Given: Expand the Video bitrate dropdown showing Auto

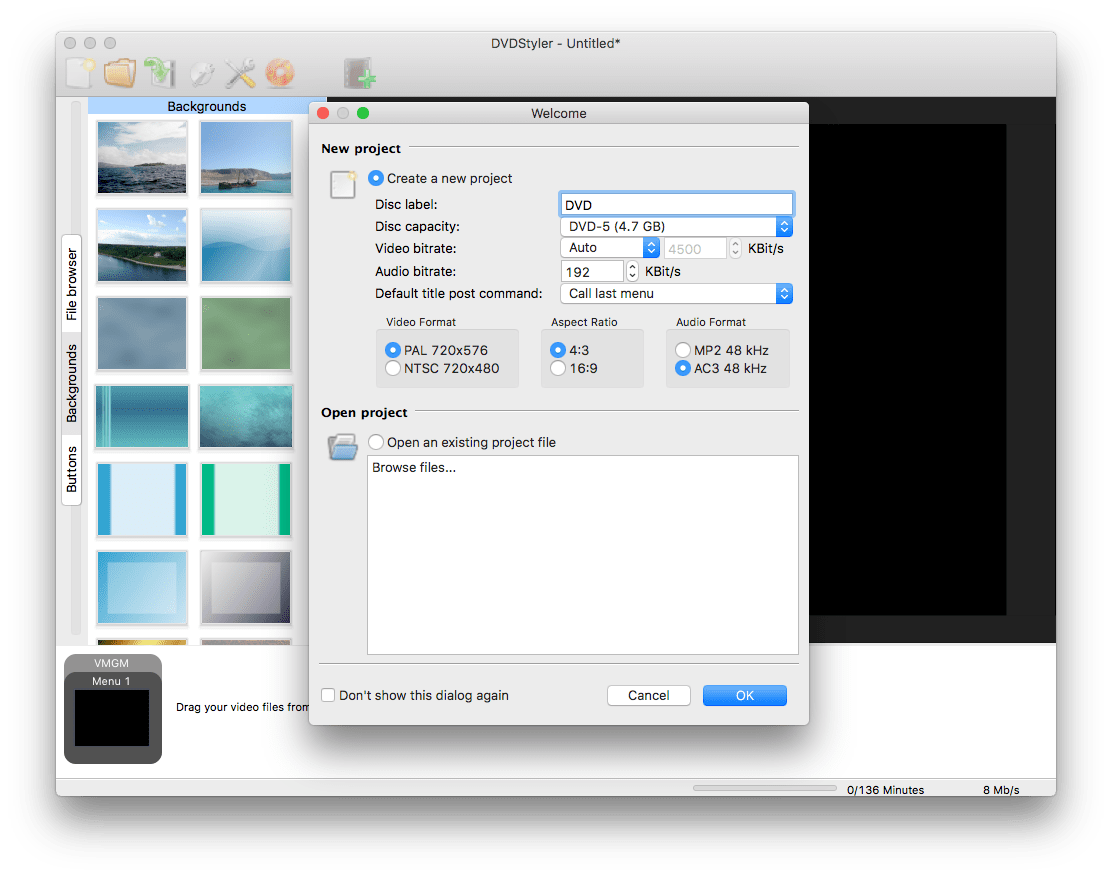Looking at the screenshot, I should coord(651,247).
